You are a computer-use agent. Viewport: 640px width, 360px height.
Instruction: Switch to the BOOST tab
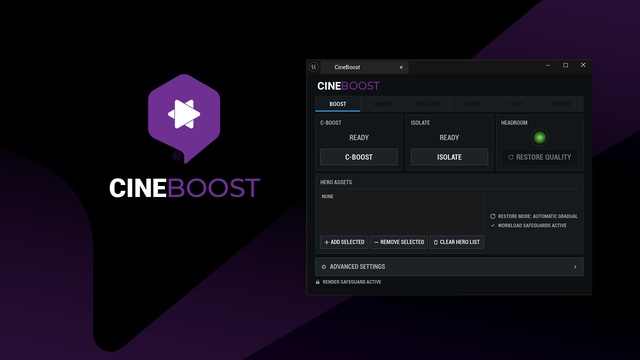(338, 104)
